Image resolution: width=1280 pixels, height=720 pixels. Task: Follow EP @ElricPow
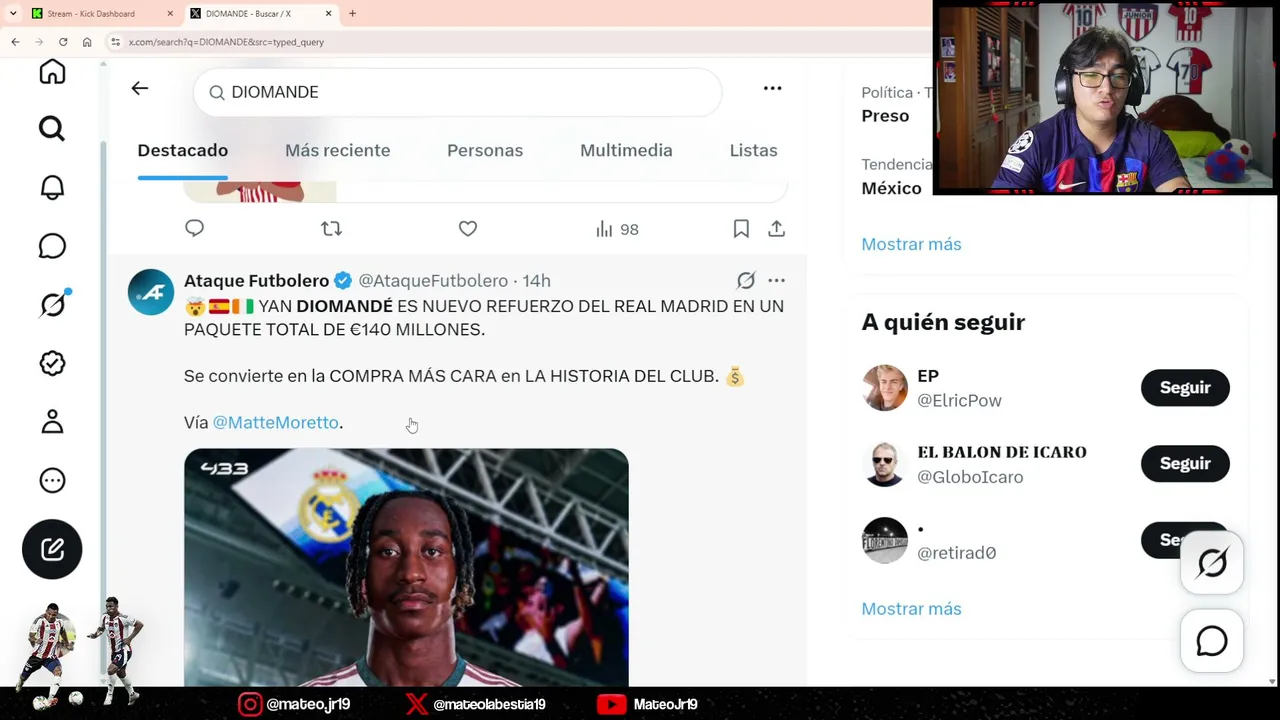[x=1185, y=388]
